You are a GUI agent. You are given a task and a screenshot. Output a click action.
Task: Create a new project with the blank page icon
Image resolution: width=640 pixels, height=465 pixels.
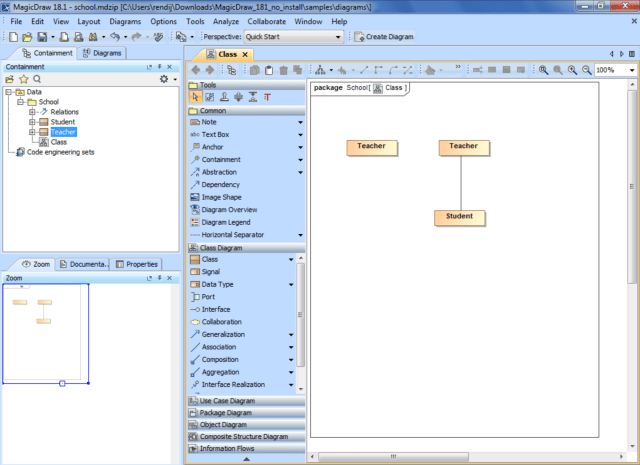coord(13,37)
